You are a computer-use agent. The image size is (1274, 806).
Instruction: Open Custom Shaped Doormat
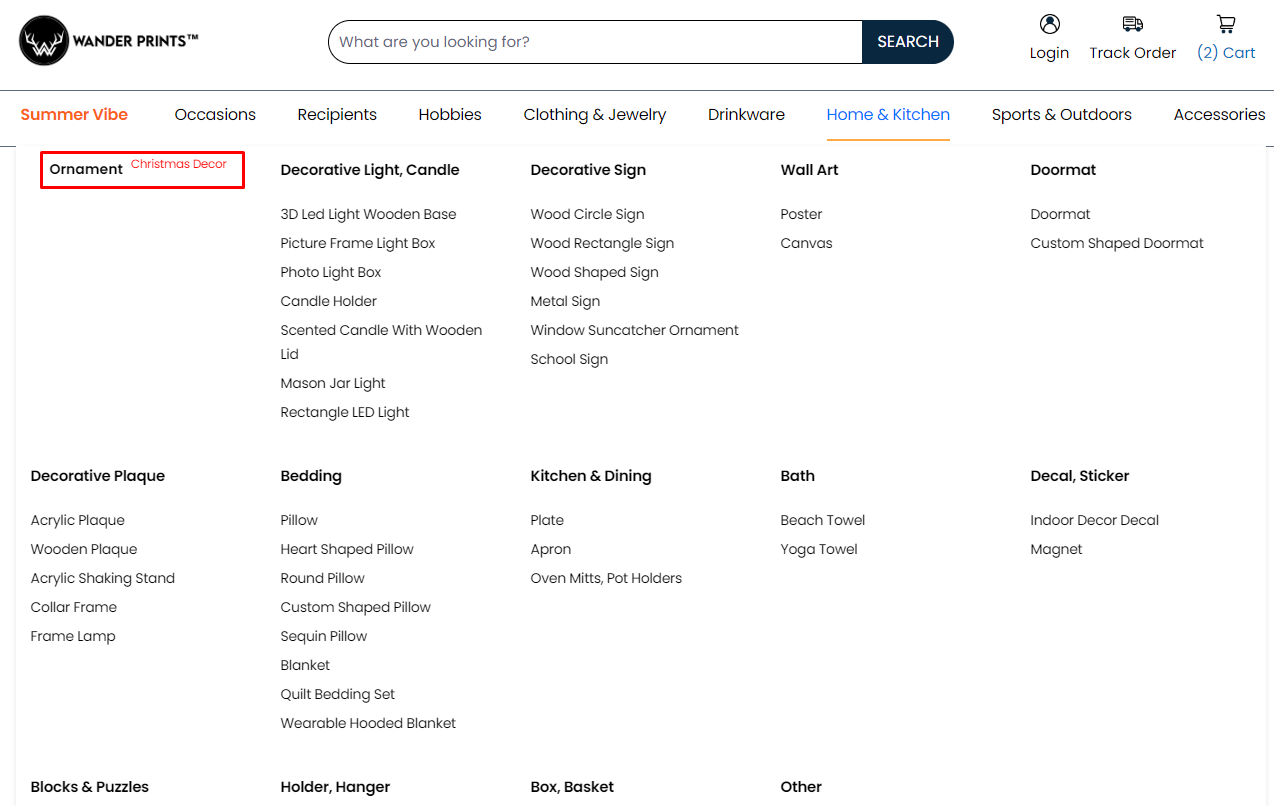tap(1117, 243)
